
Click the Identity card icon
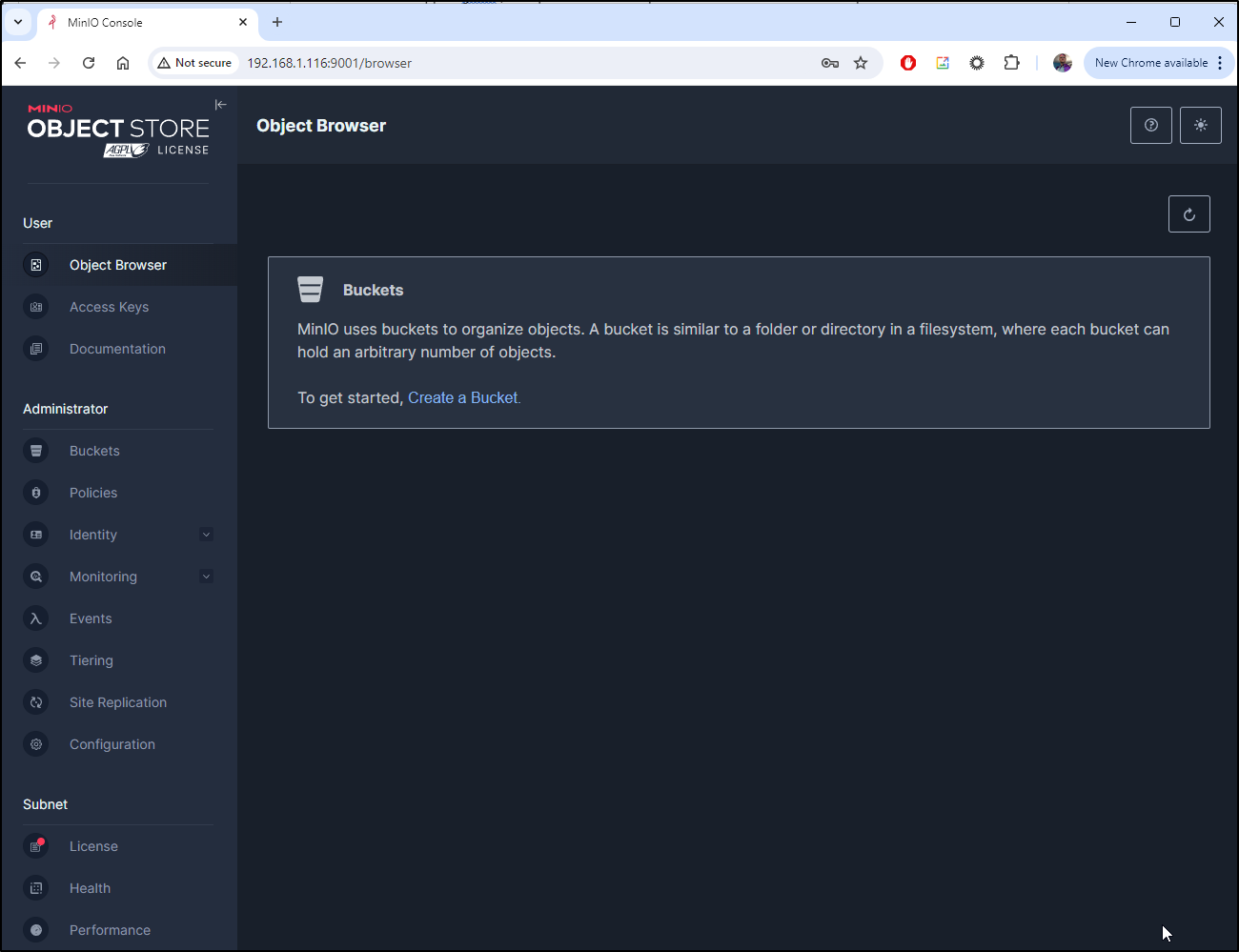click(36, 535)
